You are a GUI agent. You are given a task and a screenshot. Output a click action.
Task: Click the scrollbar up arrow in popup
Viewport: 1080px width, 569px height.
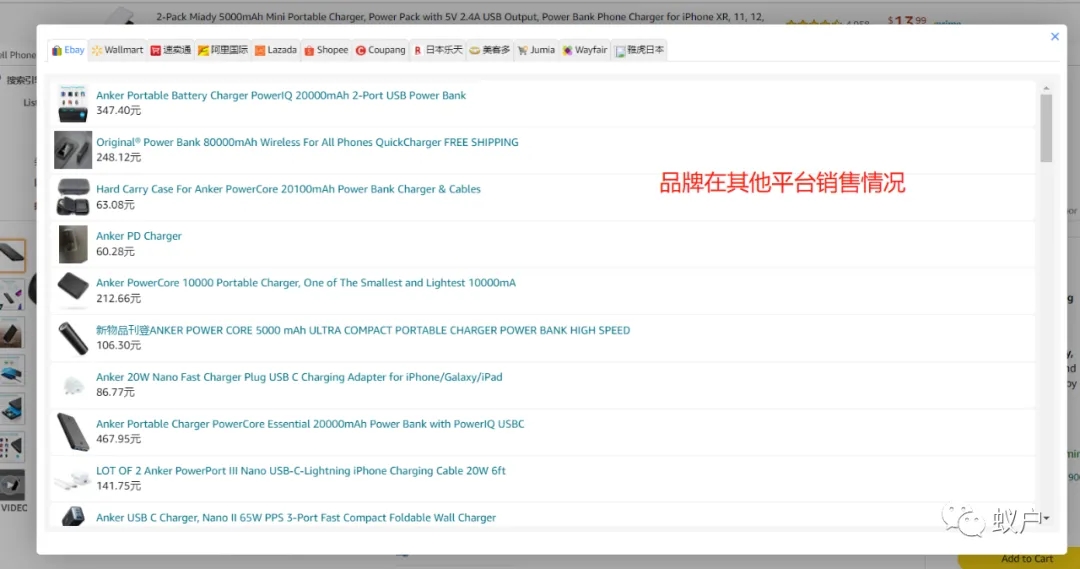point(1046,88)
